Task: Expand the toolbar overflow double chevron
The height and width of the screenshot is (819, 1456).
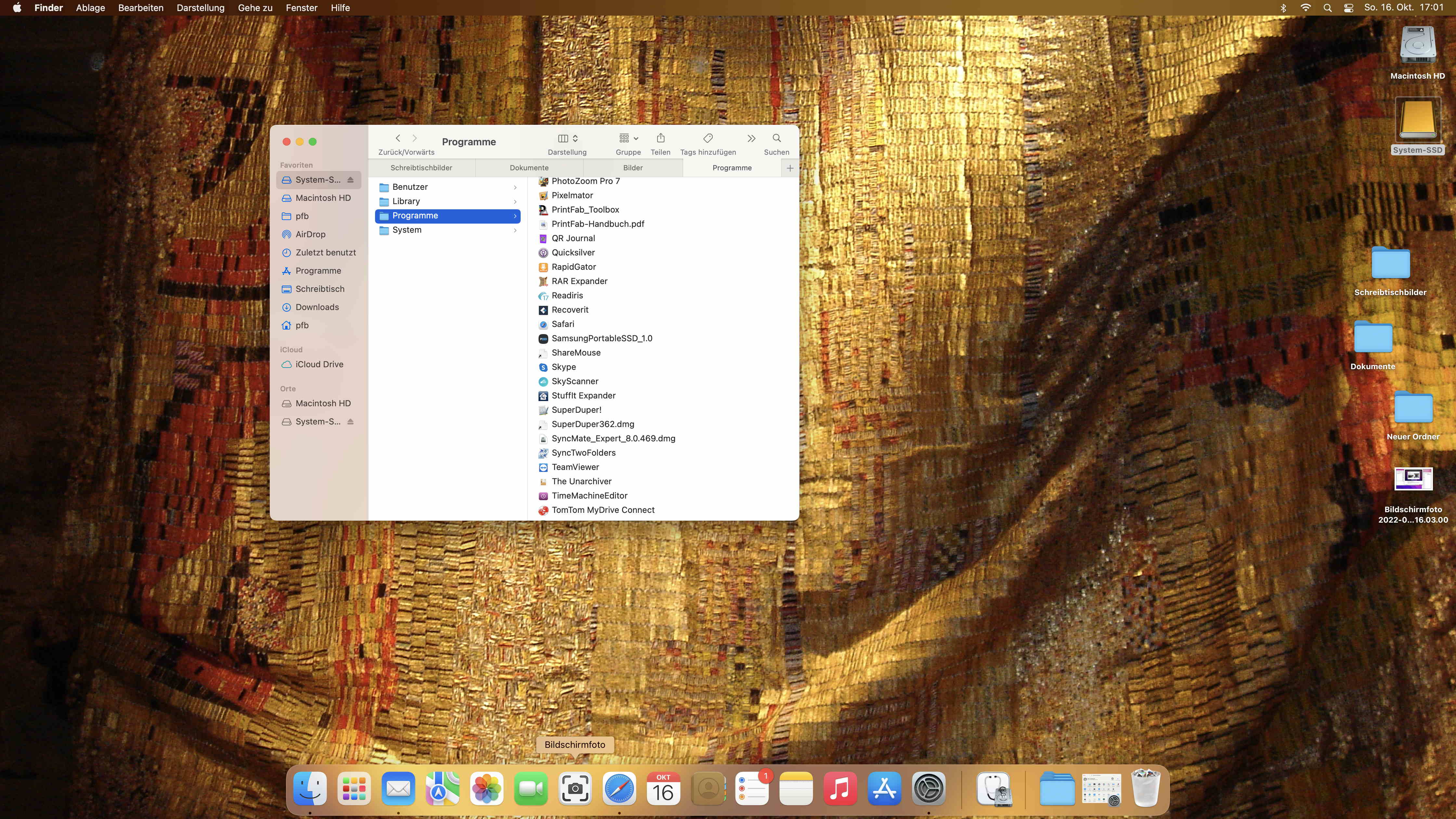Action: 751,138
